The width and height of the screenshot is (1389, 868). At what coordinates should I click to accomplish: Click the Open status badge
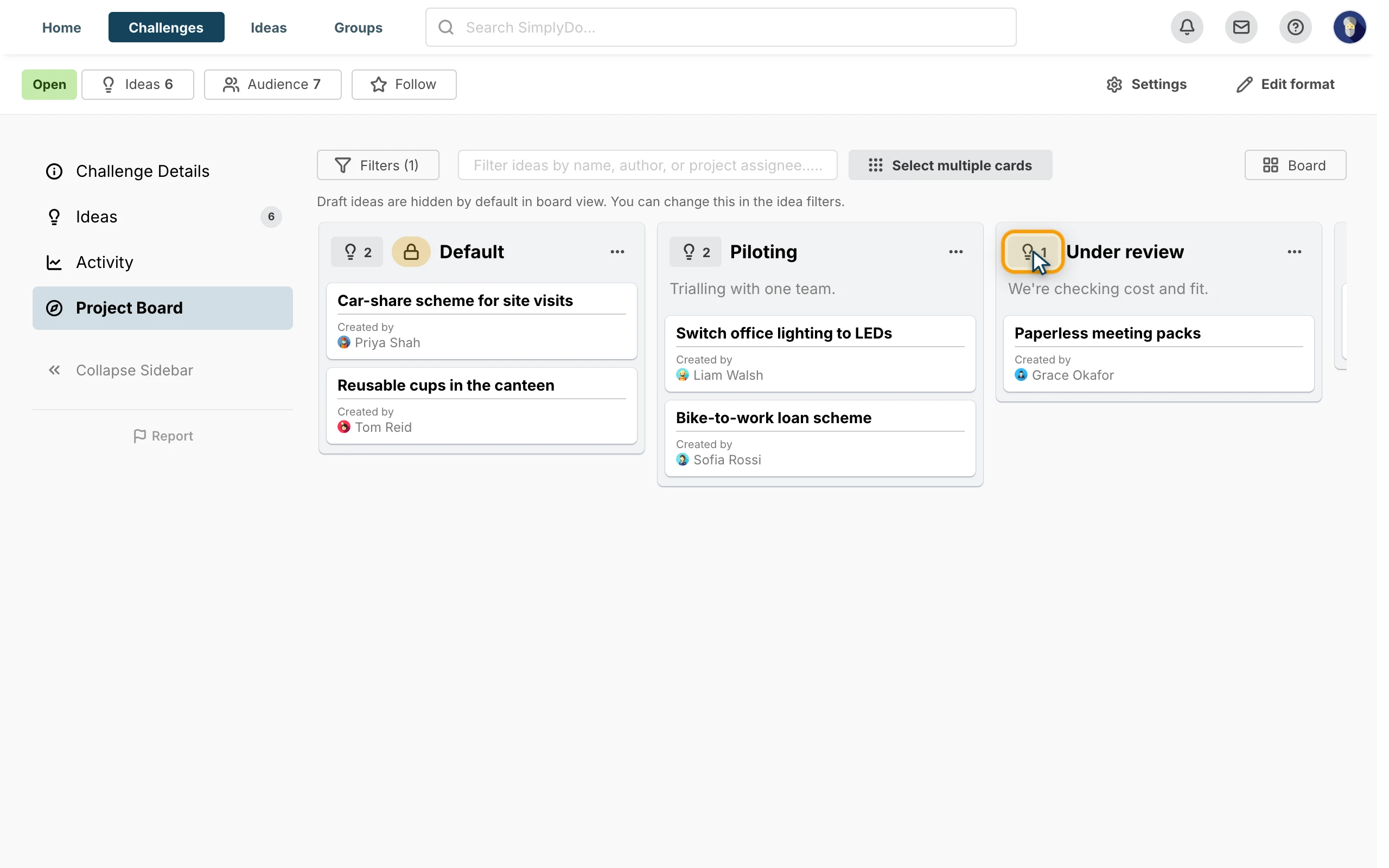(49, 85)
